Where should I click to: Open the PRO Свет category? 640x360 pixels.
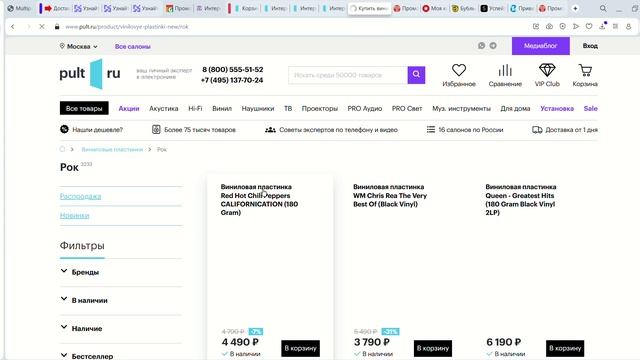[x=407, y=109]
